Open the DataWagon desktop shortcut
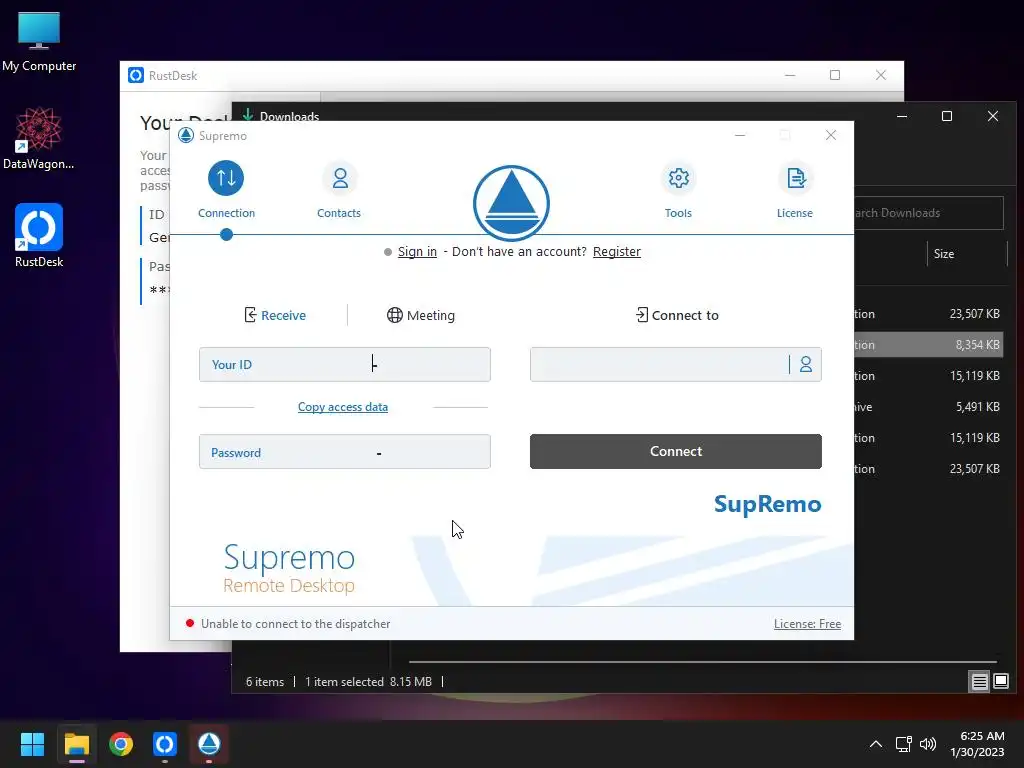 39,138
